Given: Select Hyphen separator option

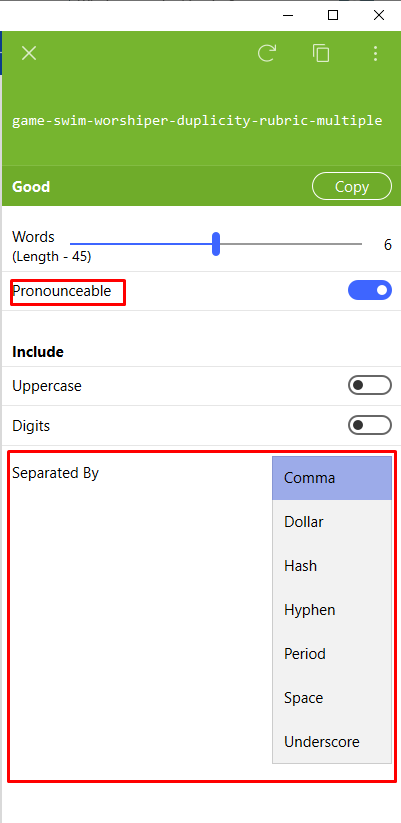Looking at the screenshot, I should (x=332, y=610).
